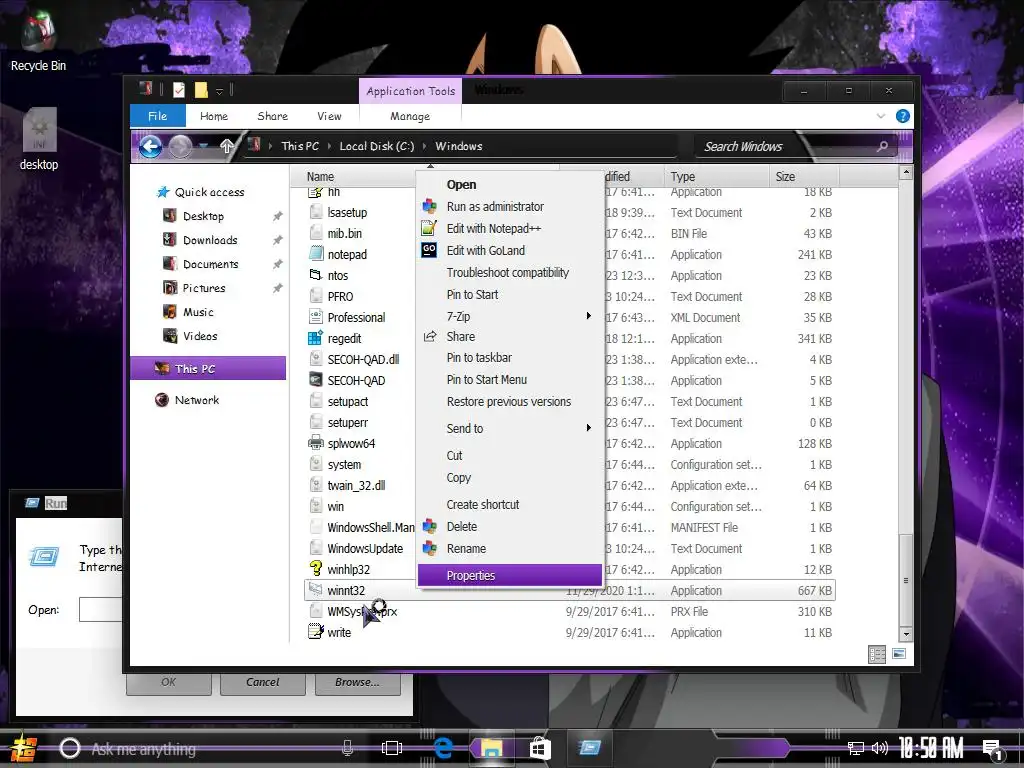The image size is (1024, 768).
Task: Open Action Center notification icon
Action: coord(993,750)
